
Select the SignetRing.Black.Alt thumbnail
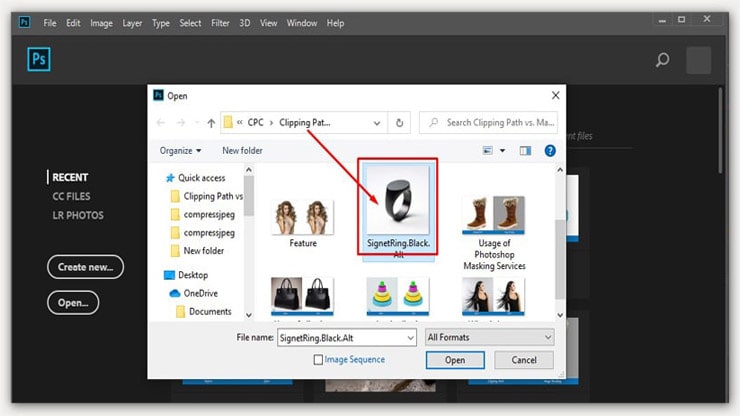397,204
